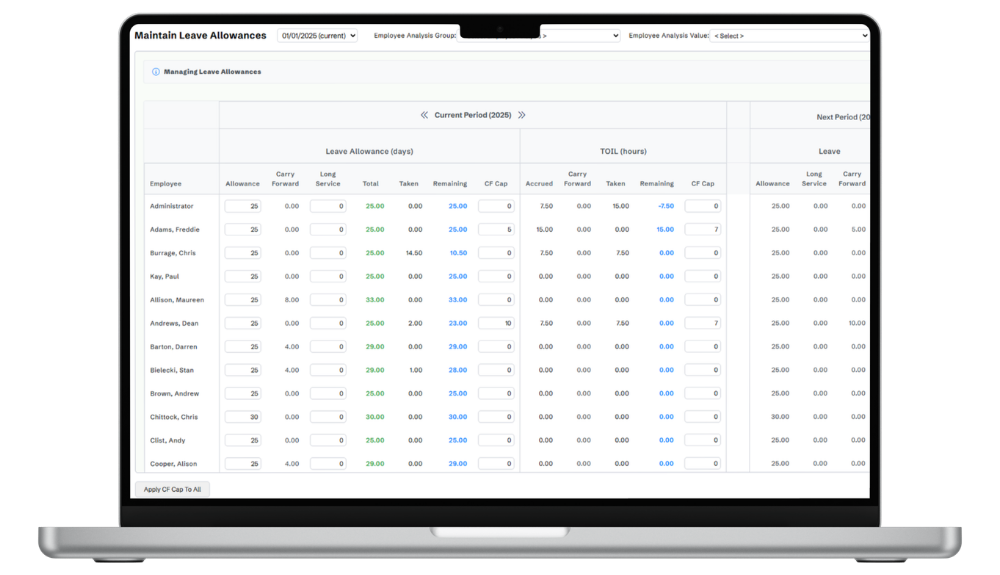Click leave Remaining 28.00 for Bielecki, Stan
1000x575 pixels.
coord(457,370)
